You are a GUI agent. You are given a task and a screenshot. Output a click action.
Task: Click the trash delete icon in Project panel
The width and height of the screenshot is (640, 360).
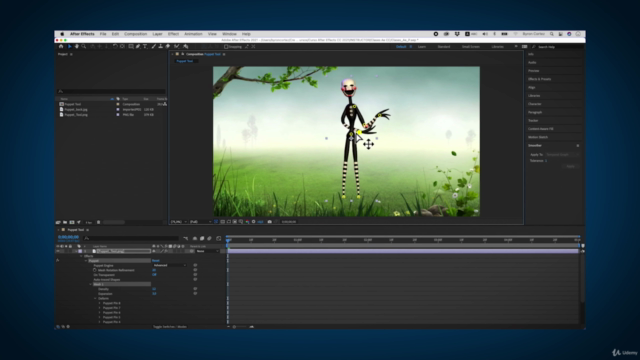(98, 222)
